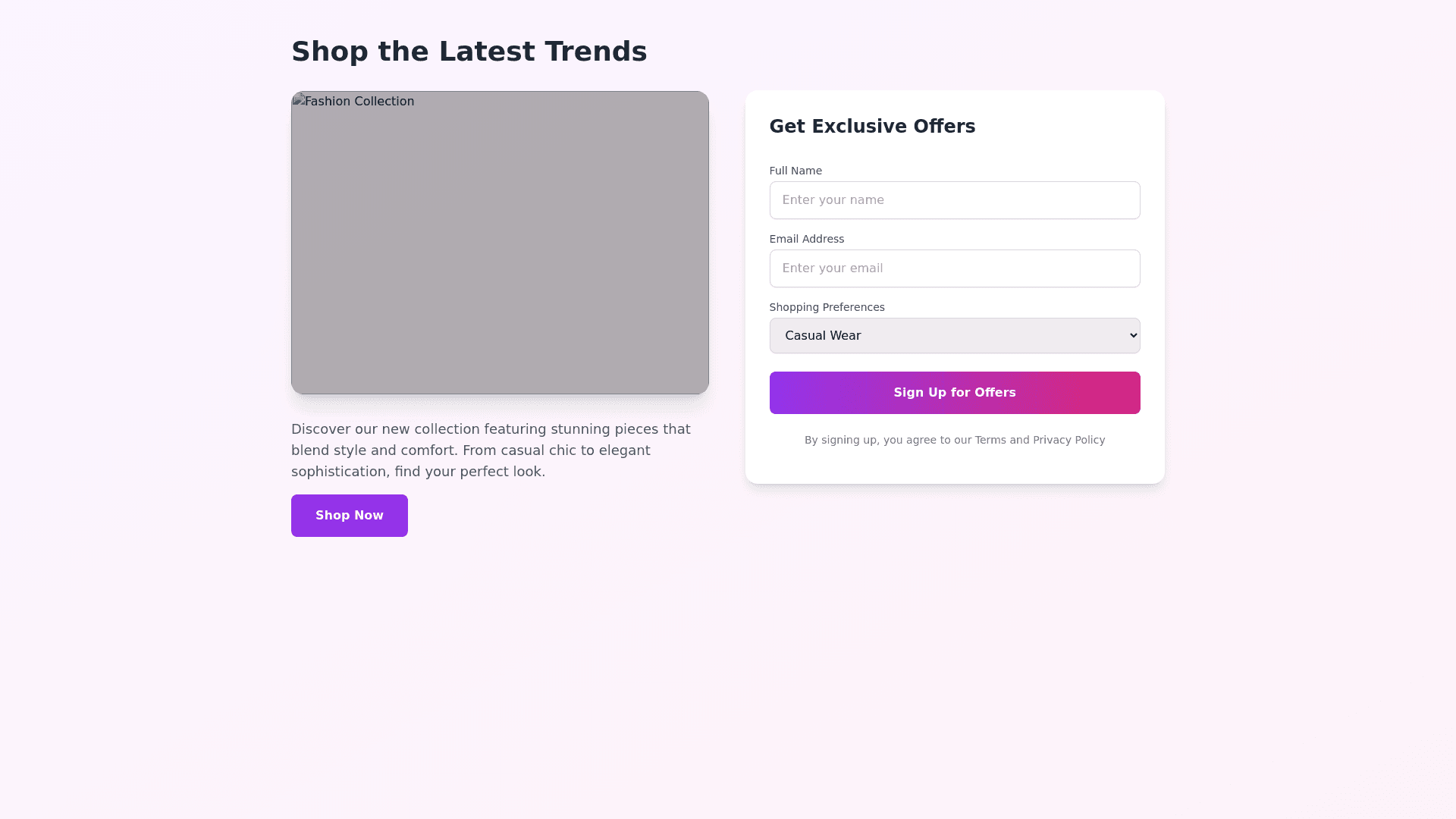The image size is (1456, 819).
Task: Focus the Enter your name field
Action: pyautogui.click(x=954, y=200)
